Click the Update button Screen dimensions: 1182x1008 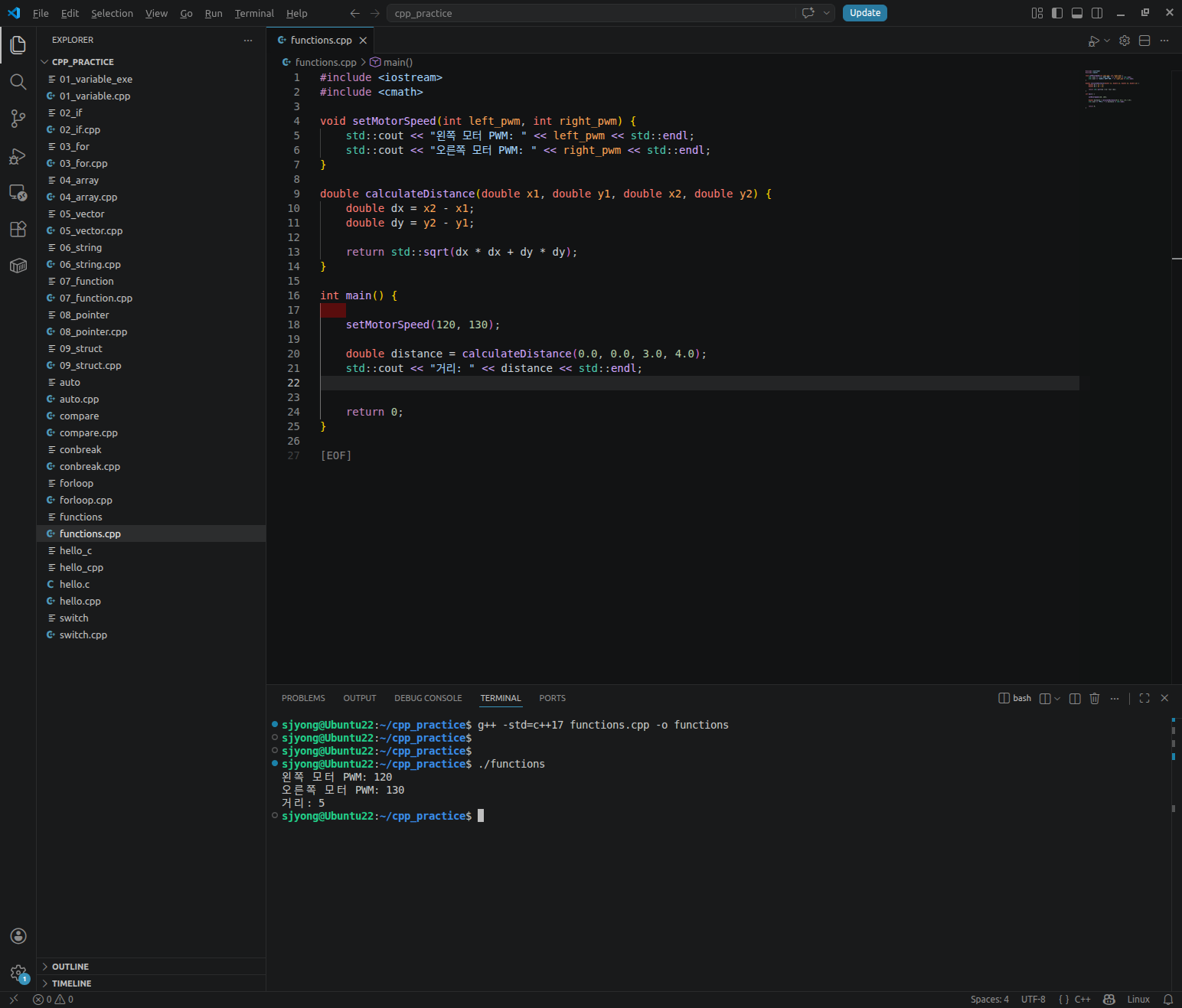[865, 13]
